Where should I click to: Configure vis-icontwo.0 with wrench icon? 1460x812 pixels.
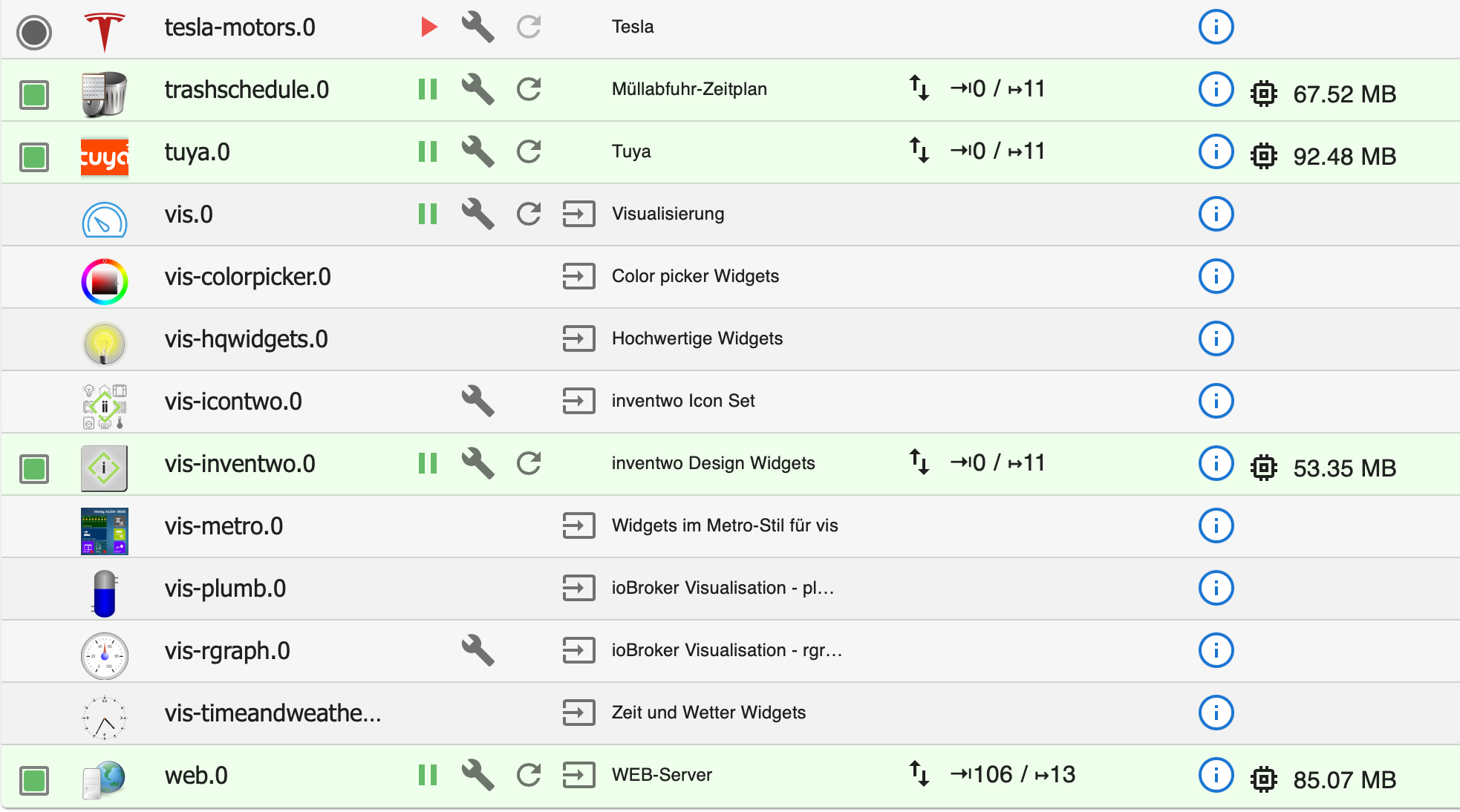(x=478, y=402)
